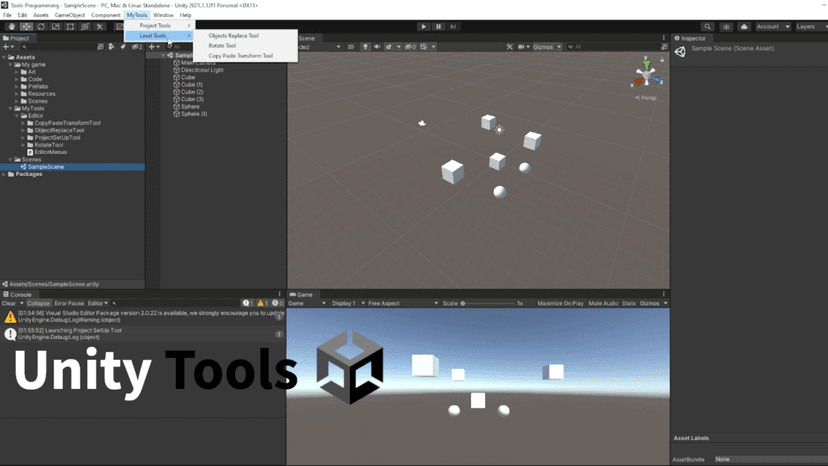Select the Rotate tool in toolbar
Screen dimensions: 828x466
pos(41,26)
